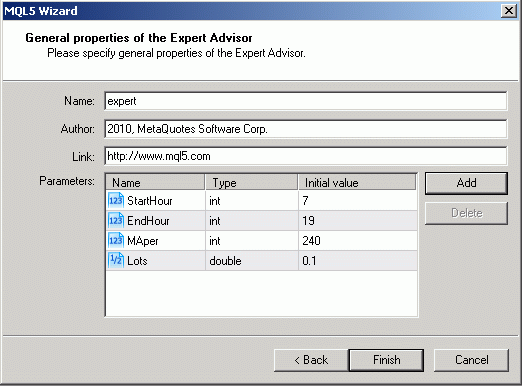Click the integer icon beside EndHour

click(116, 220)
